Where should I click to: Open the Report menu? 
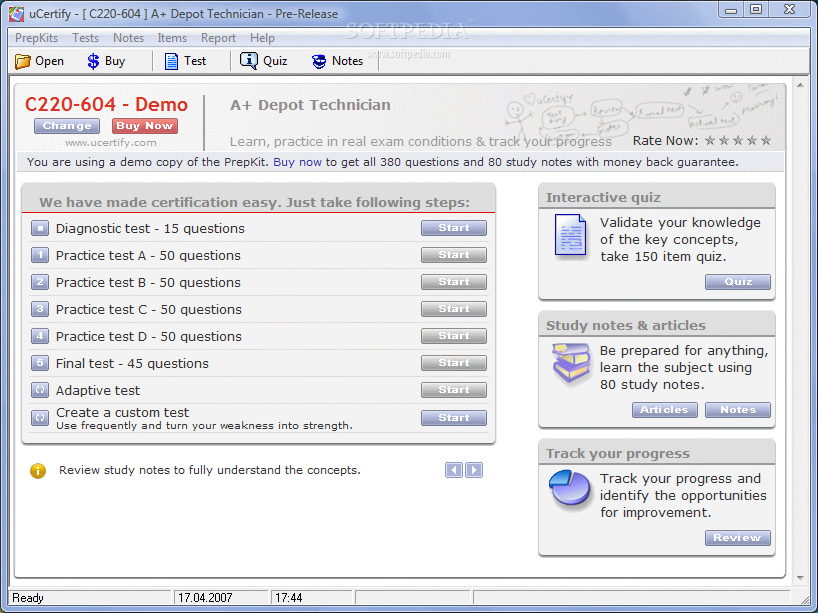(218, 38)
